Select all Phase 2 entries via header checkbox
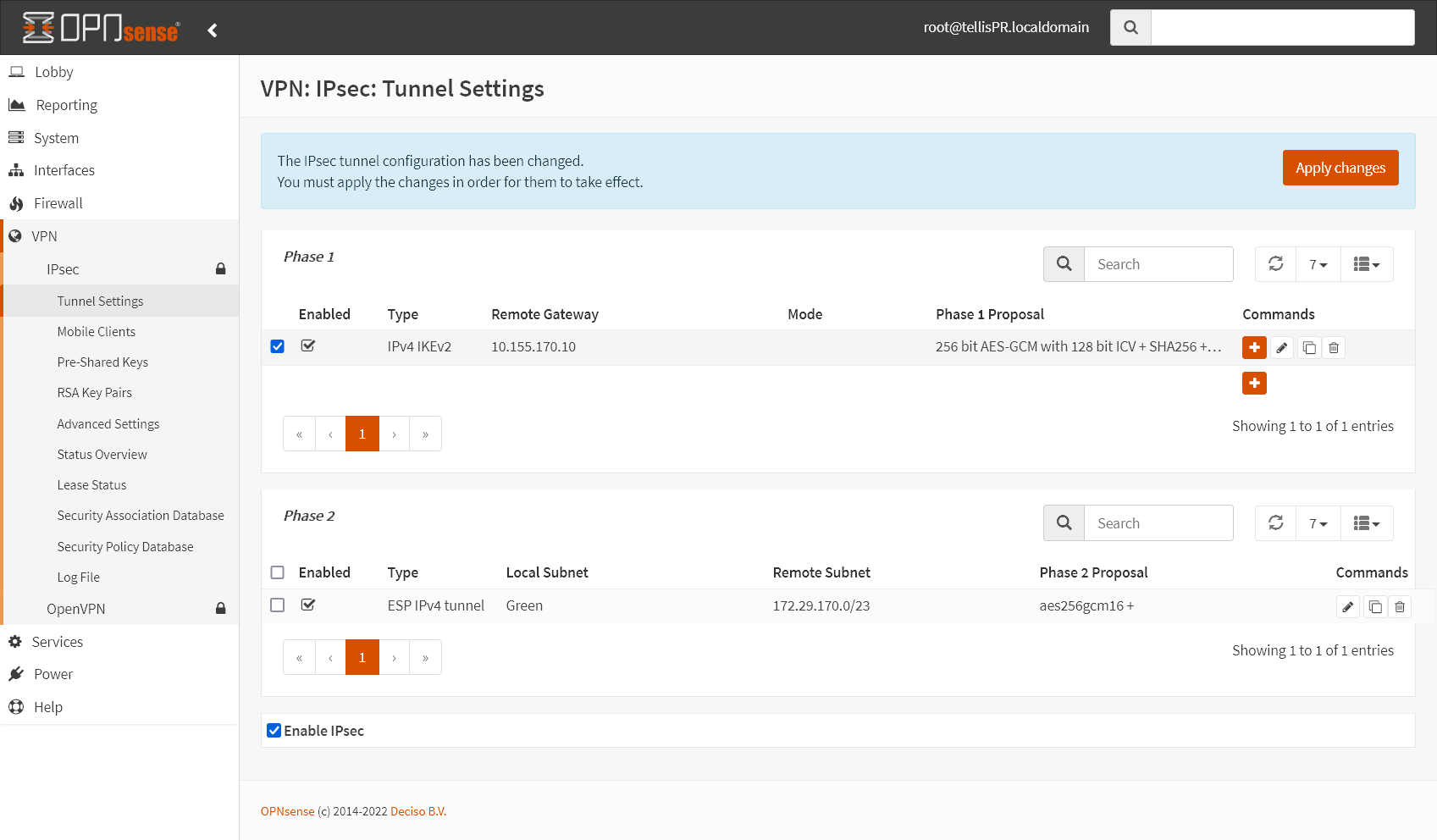 point(277,572)
